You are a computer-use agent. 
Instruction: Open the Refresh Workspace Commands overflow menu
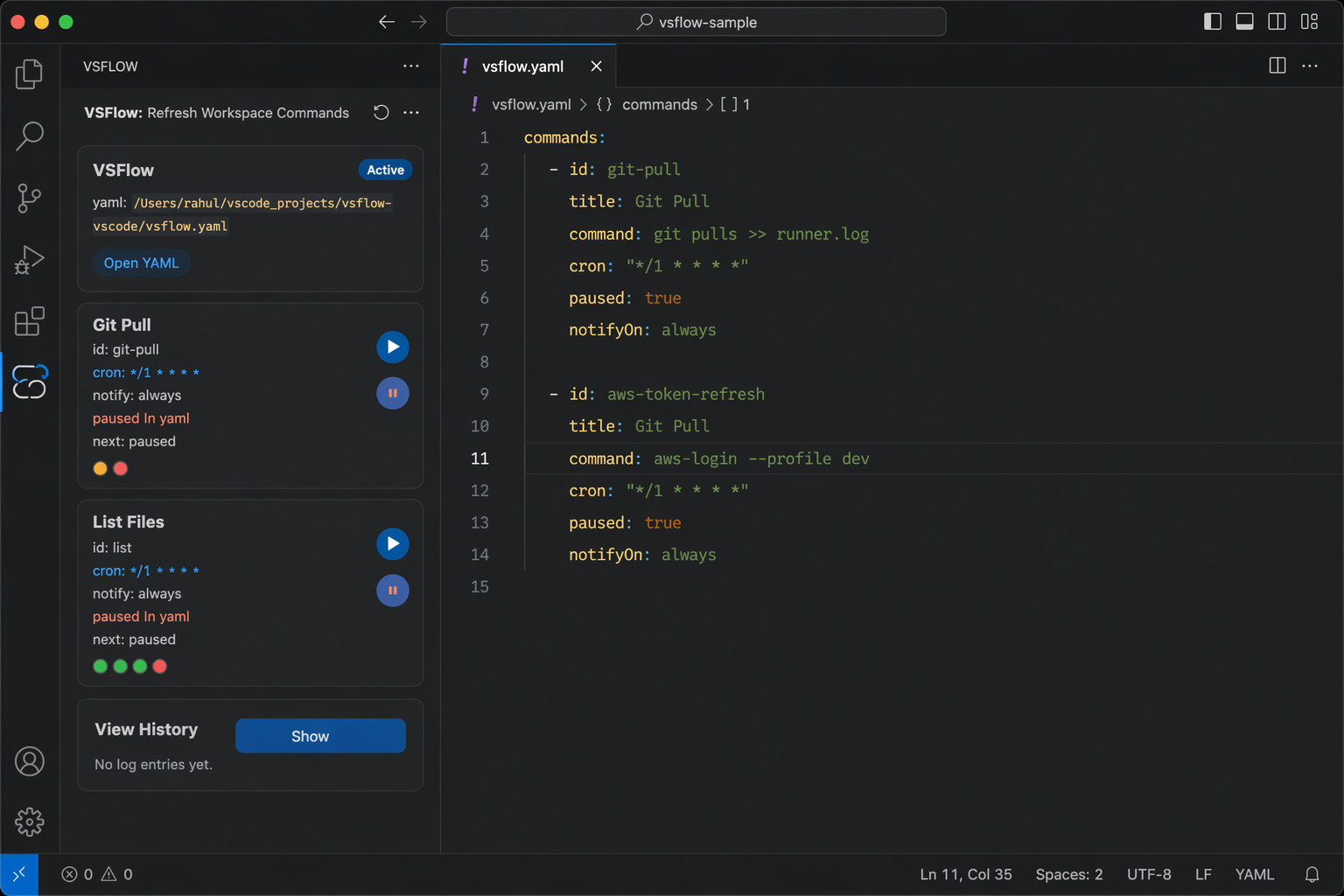(411, 112)
